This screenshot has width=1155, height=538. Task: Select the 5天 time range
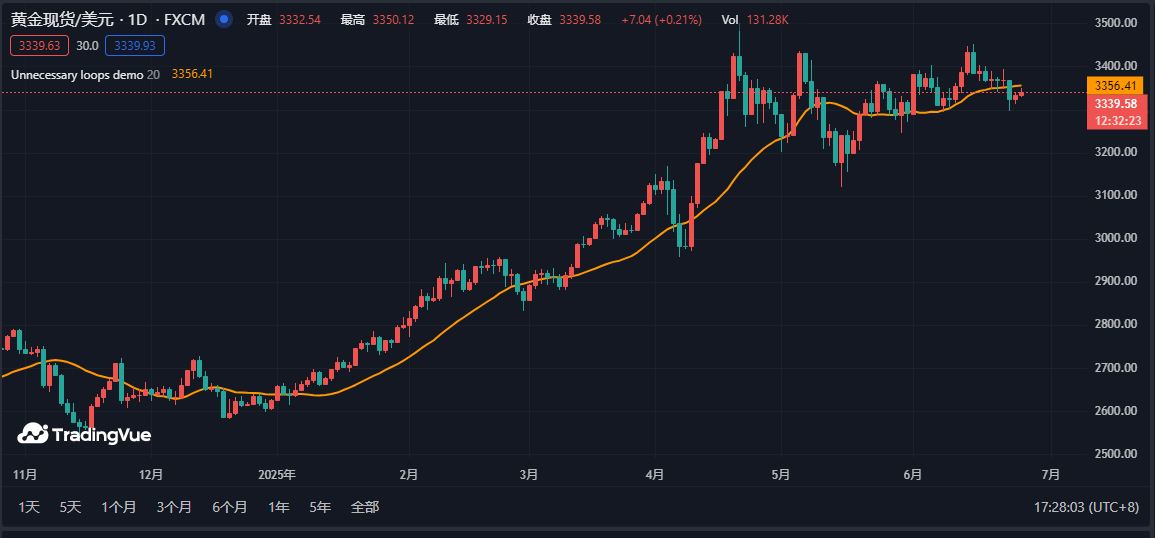coord(70,507)
